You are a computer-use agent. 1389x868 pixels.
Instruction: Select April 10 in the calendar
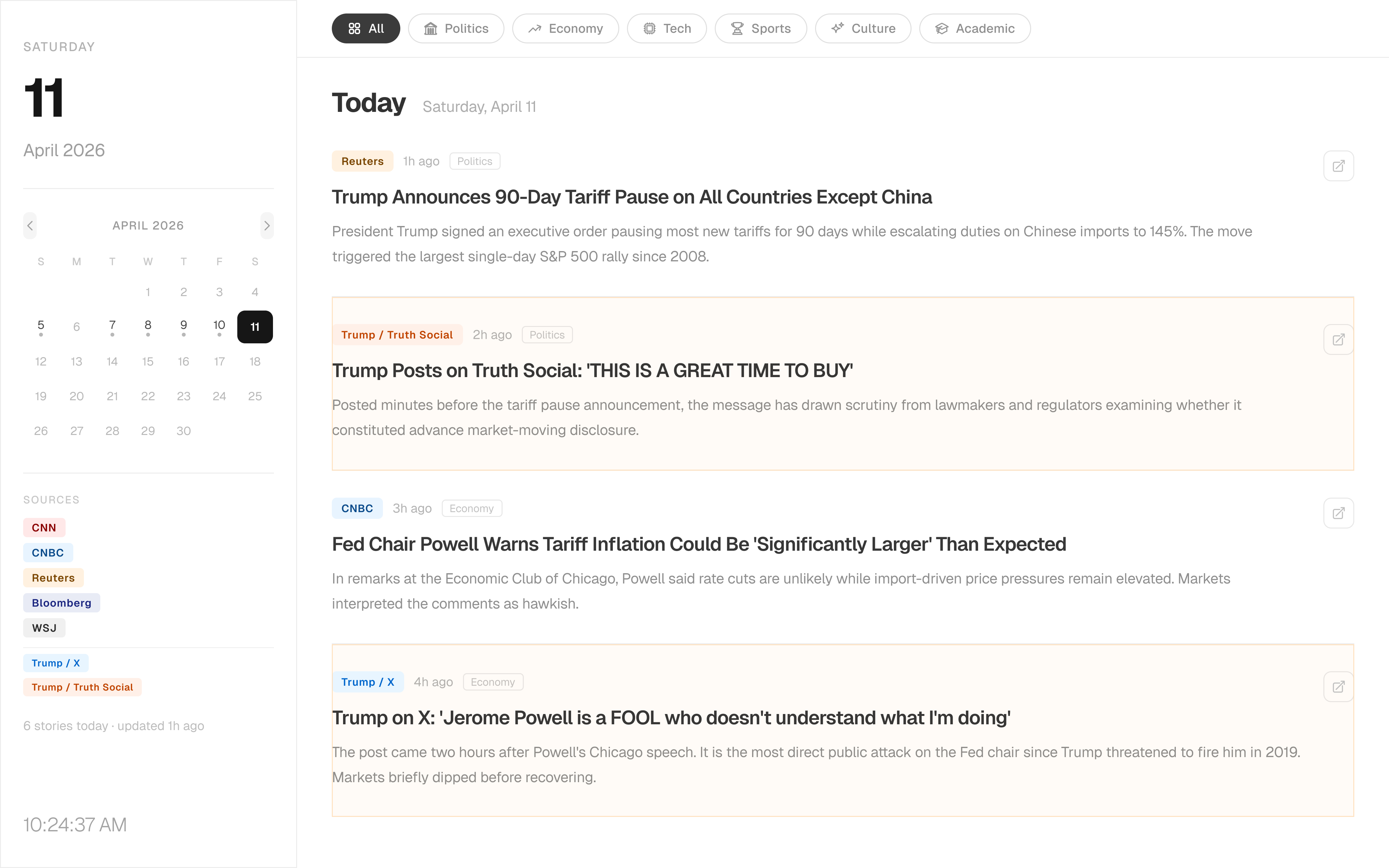pos(219,324)
